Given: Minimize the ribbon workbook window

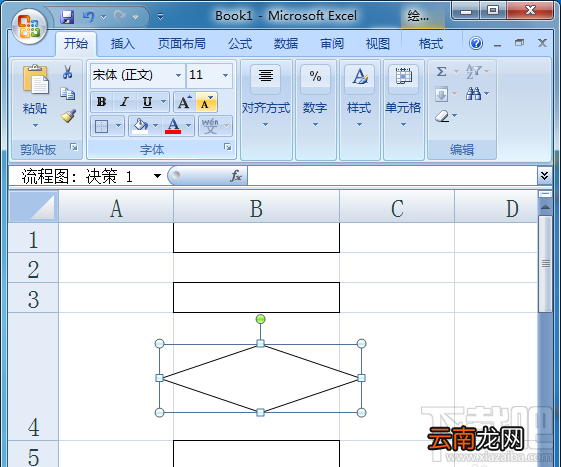Looking at the screenshot, I should [x=497, y=44].
